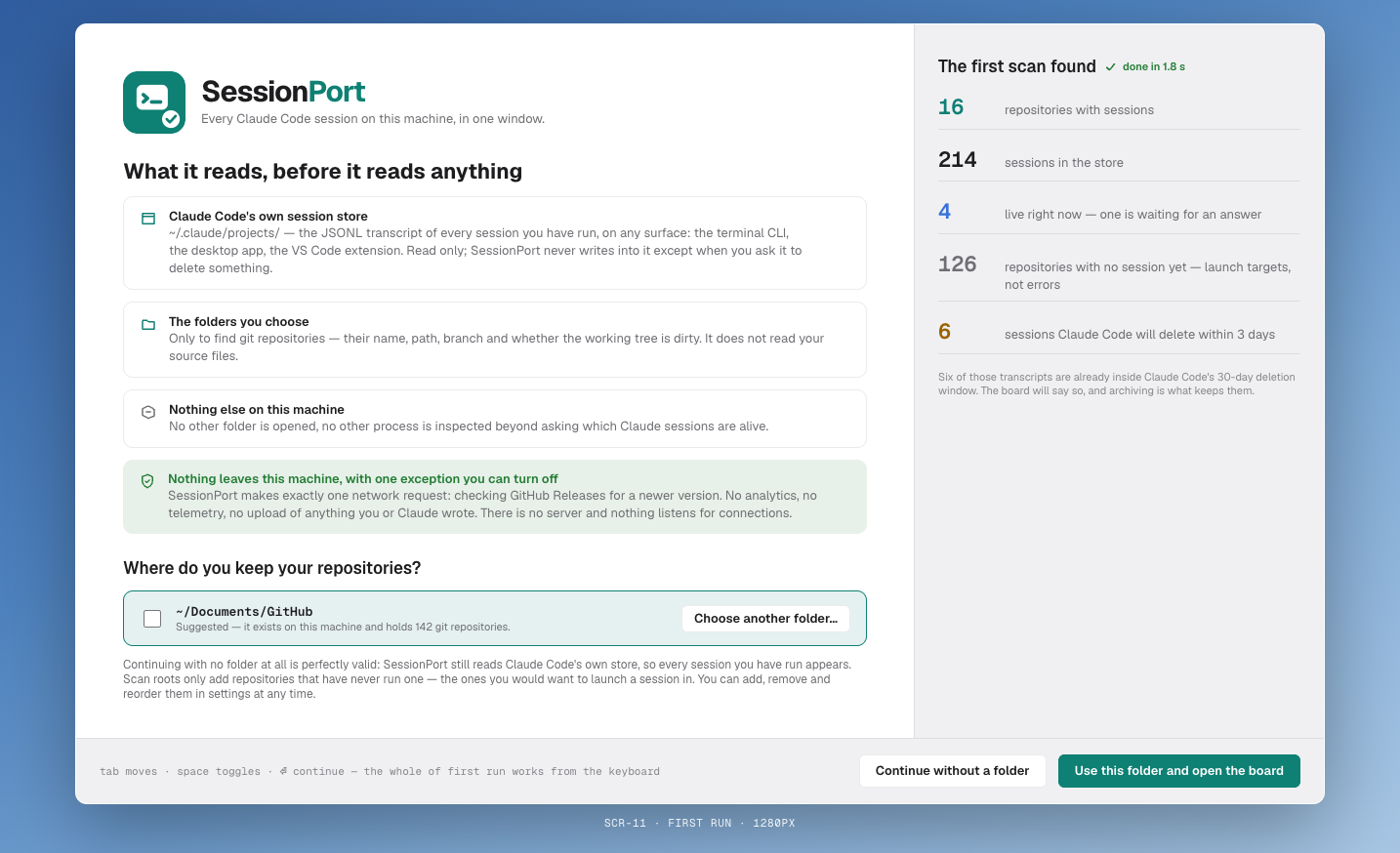Click repositories with sessions label
Screen dimensions: 1400x853
click(x=1079, y=110)
